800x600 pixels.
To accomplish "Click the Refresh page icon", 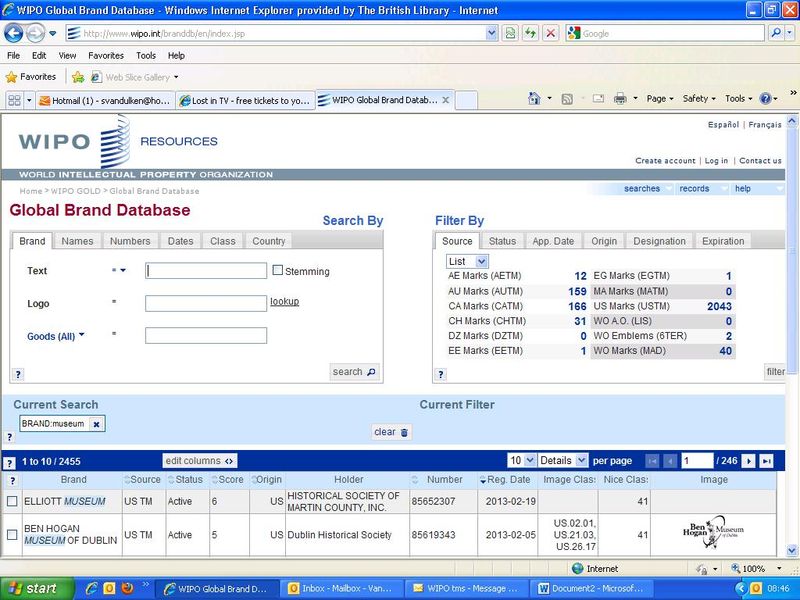I will click(x=531, y=34).
